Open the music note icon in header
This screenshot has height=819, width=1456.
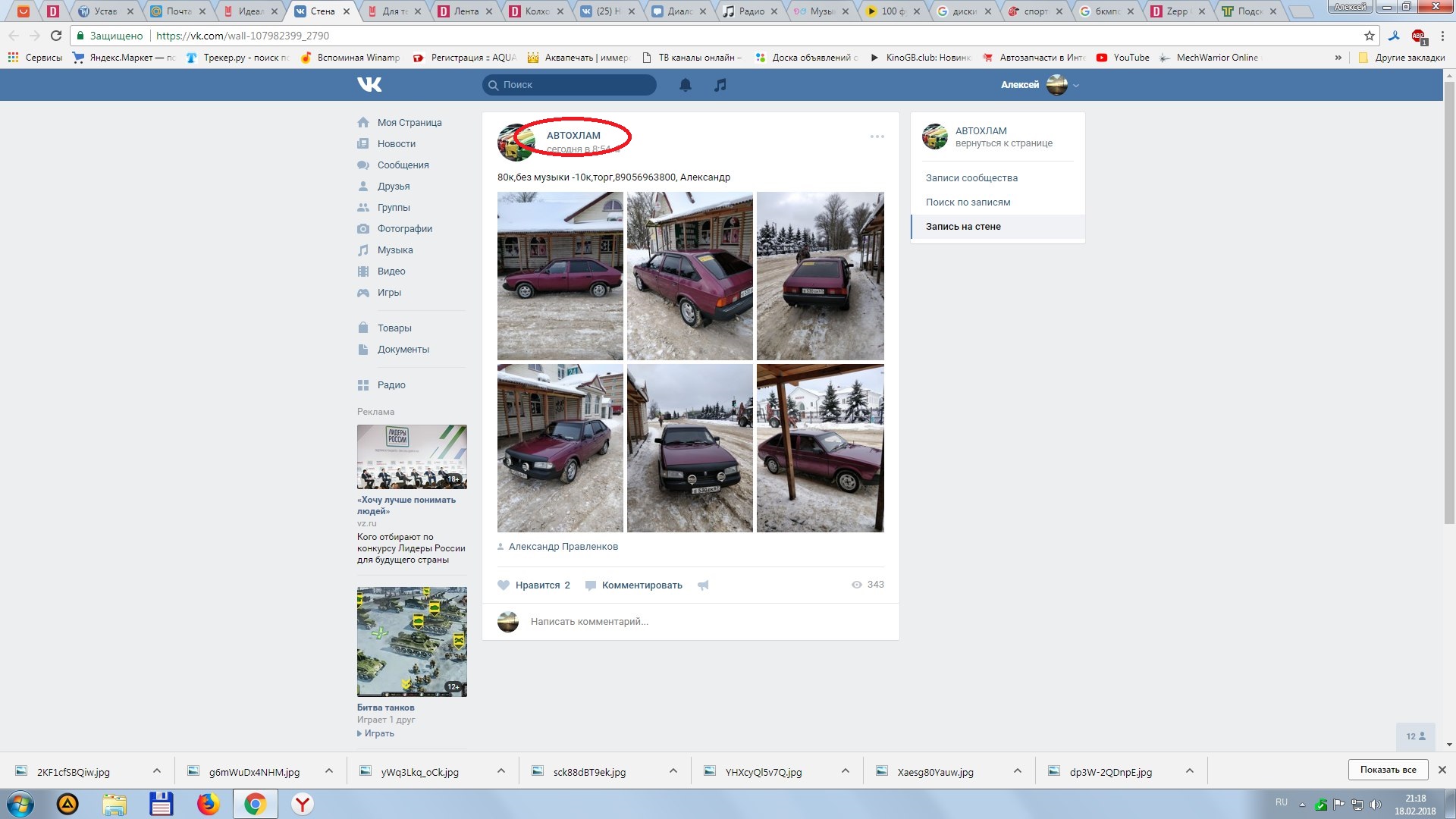click(720, 85)
